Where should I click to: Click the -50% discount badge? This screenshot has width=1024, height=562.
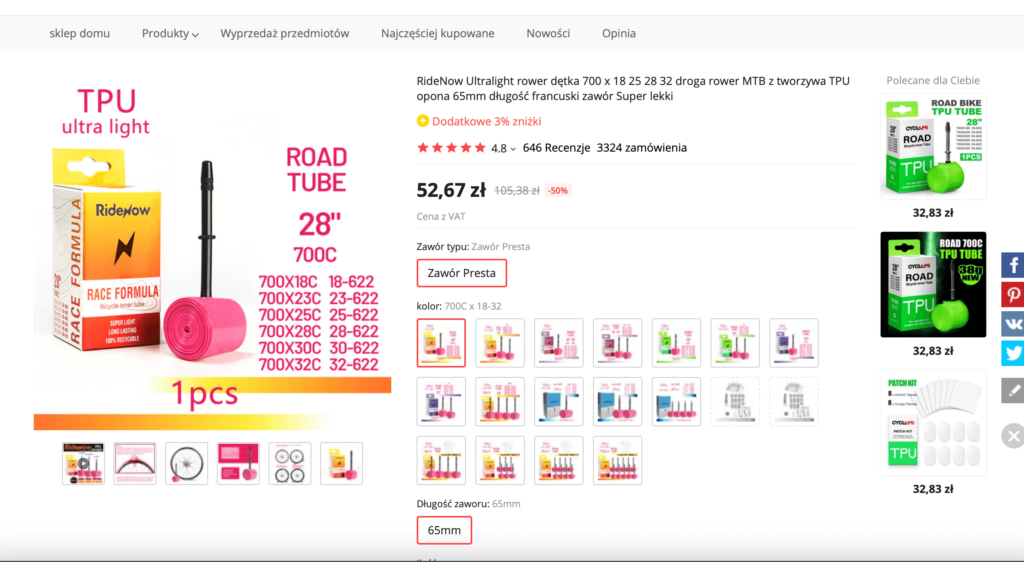[558, 191]
